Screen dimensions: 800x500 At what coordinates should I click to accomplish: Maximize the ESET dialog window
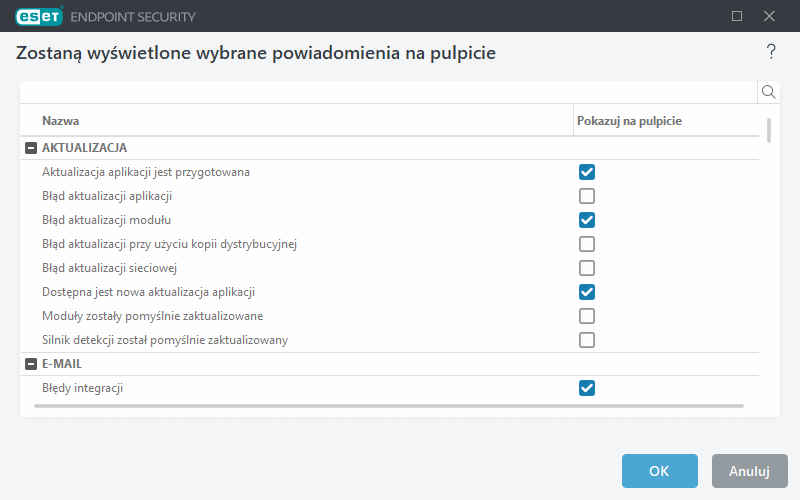pos(737,16)
